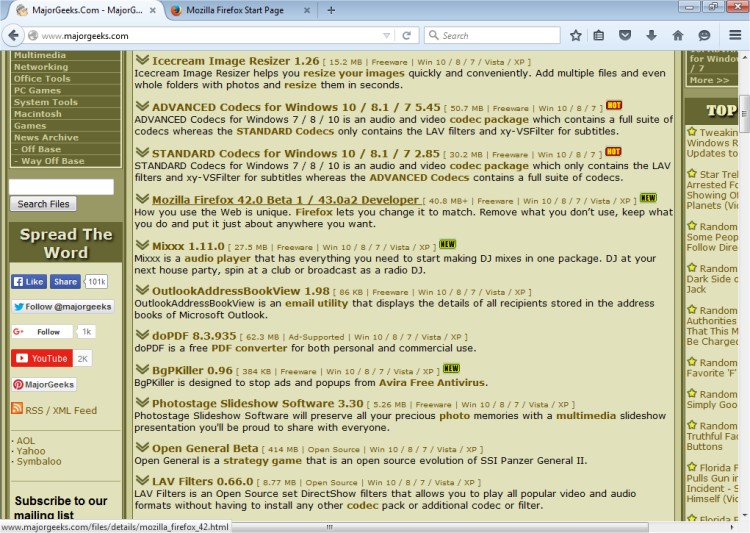Close the MajorGeeks.Com tab
The image size is (750, 533).
click(x=153, y=10)
